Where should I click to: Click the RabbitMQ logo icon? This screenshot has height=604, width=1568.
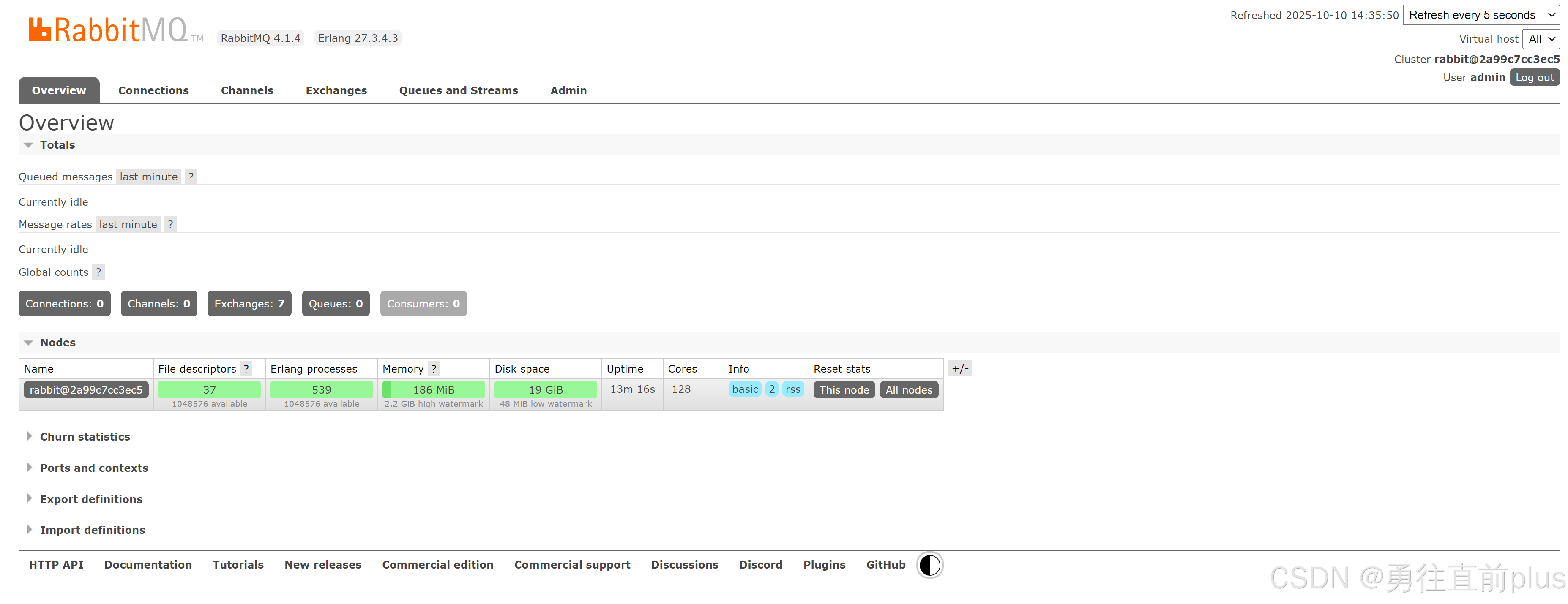[39, 29]
